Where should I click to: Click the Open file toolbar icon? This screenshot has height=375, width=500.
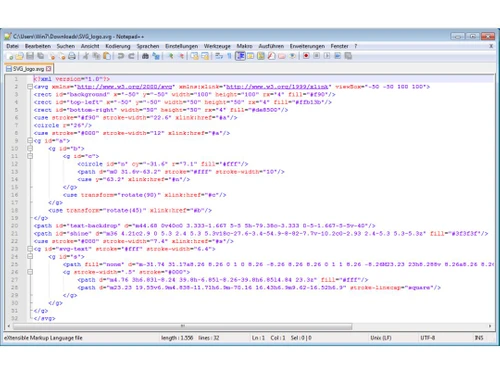click(x=20, y=56)
